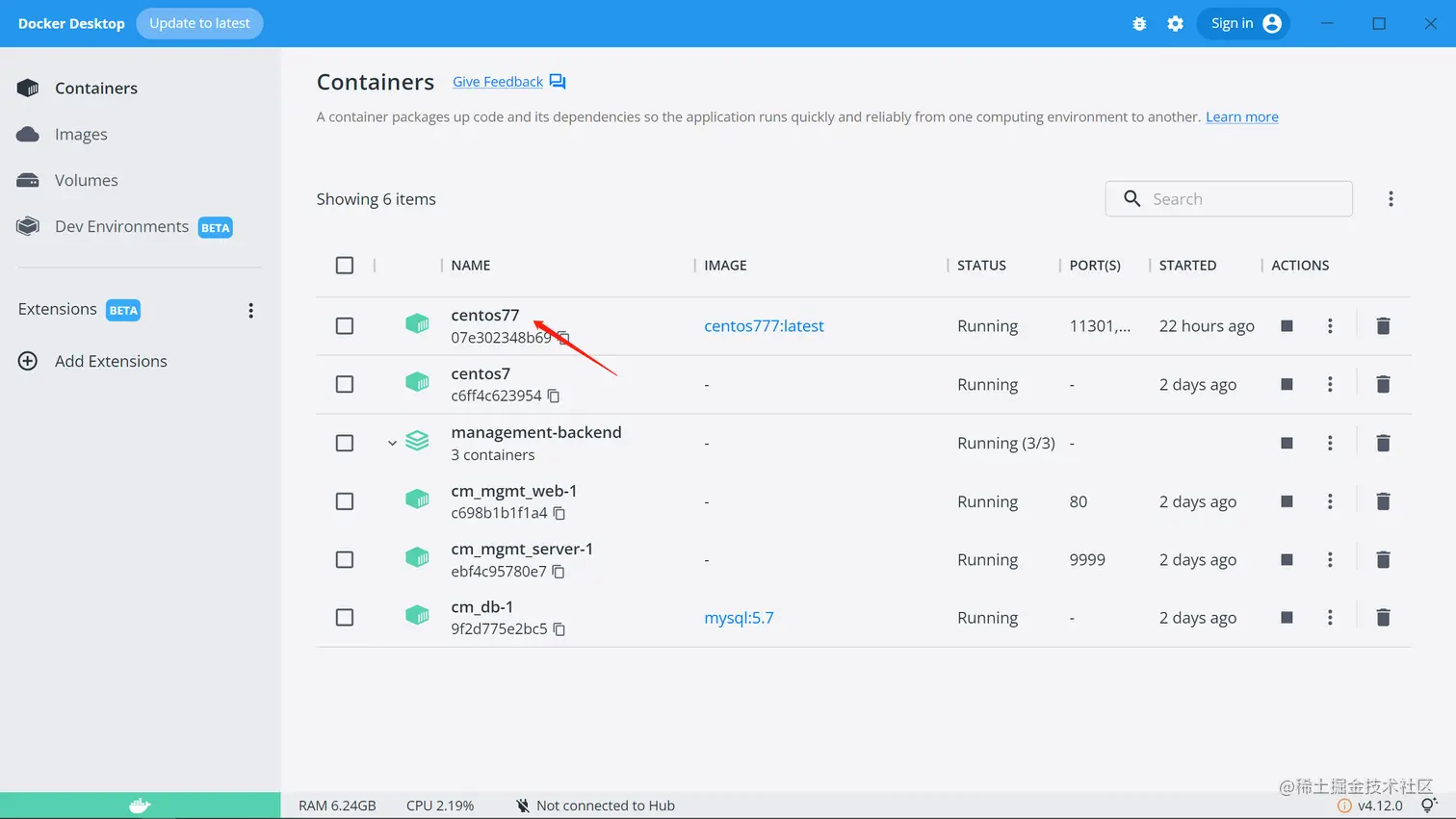Image resolution: width=1456 pixels, height=819 pixels.
Task: Open more actions for management-backend
Action: point(1330,443)
